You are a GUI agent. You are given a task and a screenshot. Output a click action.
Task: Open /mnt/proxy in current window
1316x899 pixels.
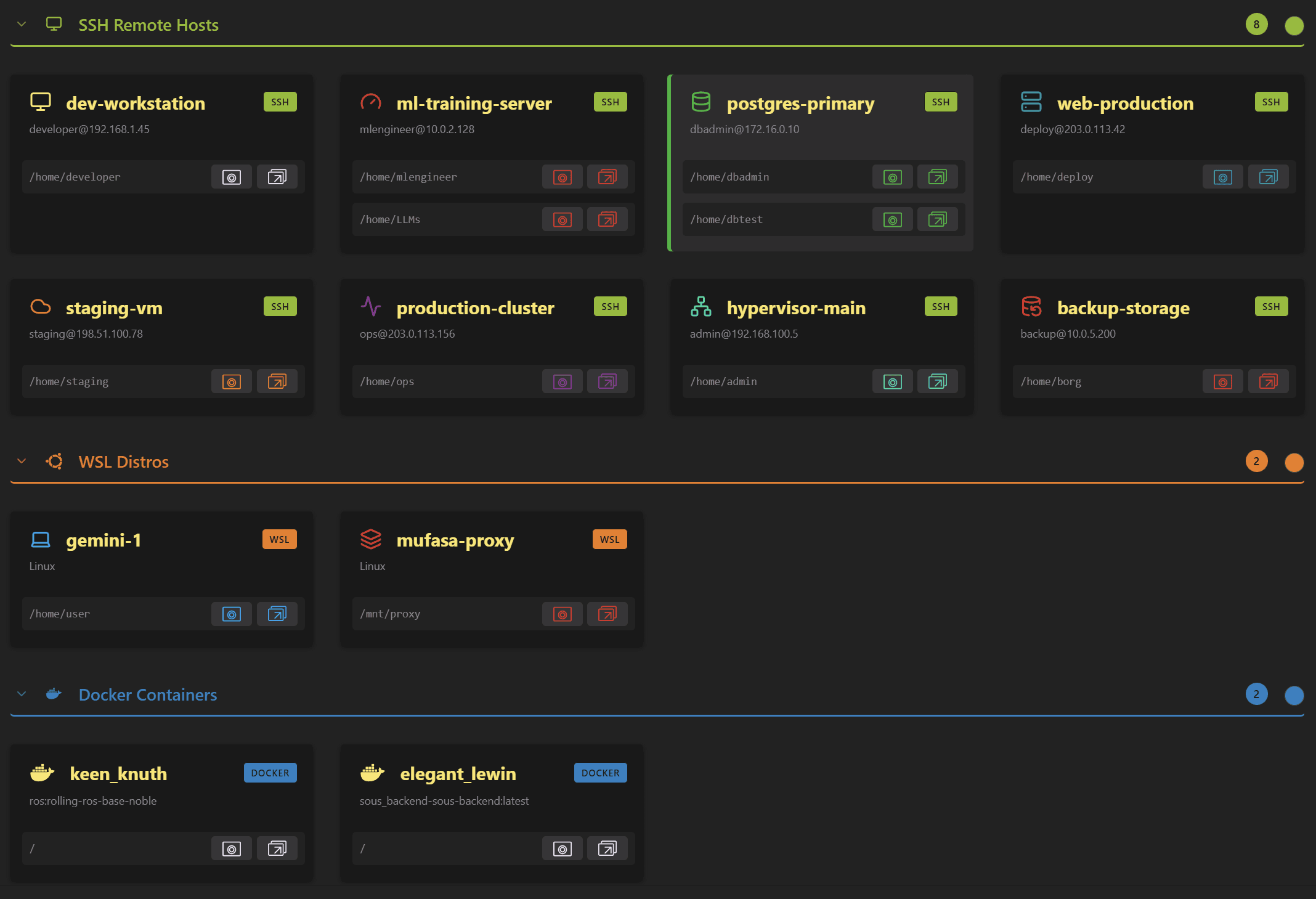(562, 614)
